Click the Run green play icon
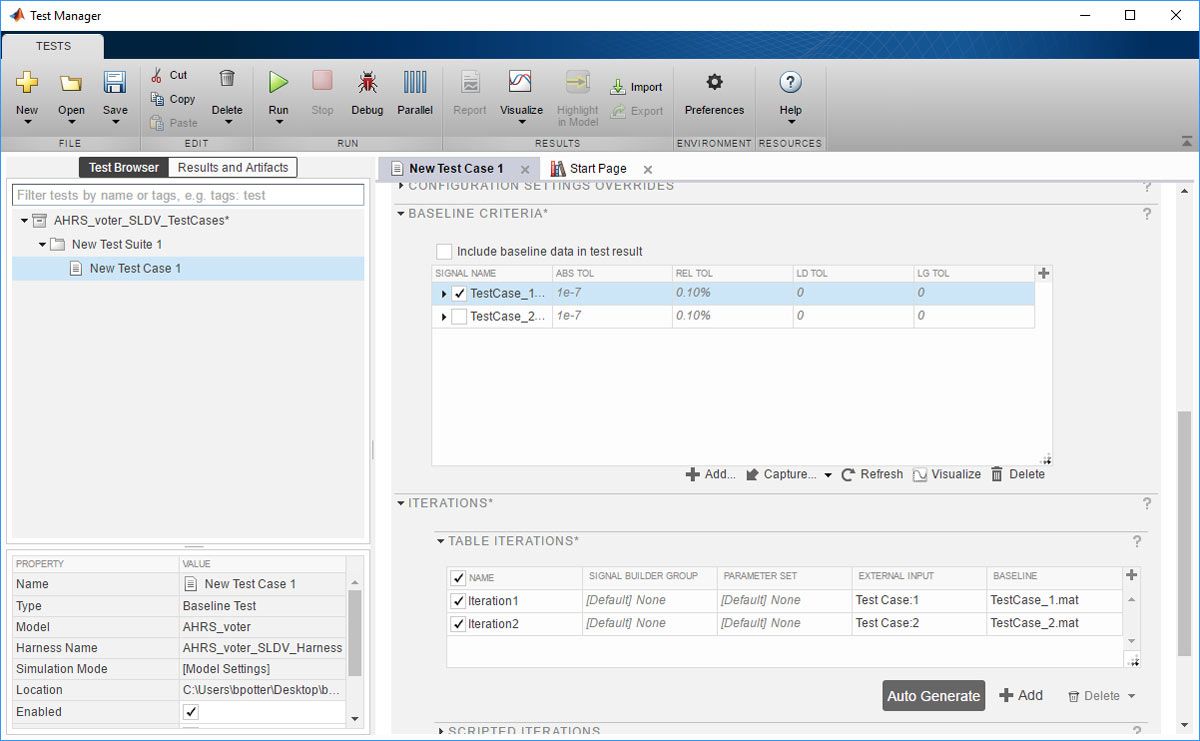 point(278,83)
